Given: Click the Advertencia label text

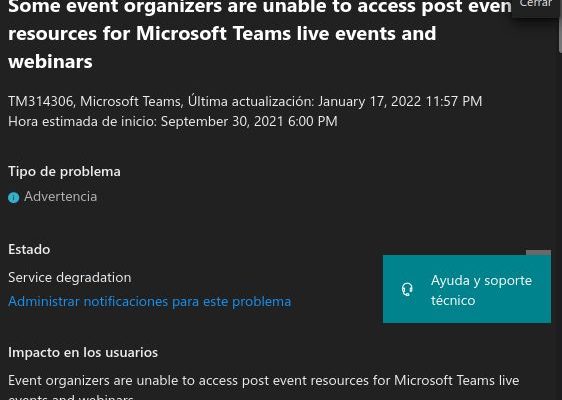Looking at the screenshot, I should coord(61,197).
